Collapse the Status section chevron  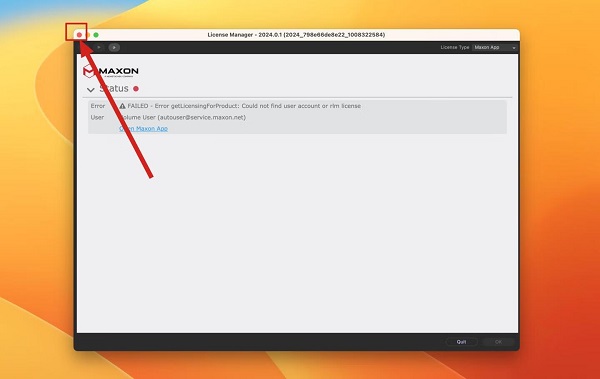(x=91, y=90)
